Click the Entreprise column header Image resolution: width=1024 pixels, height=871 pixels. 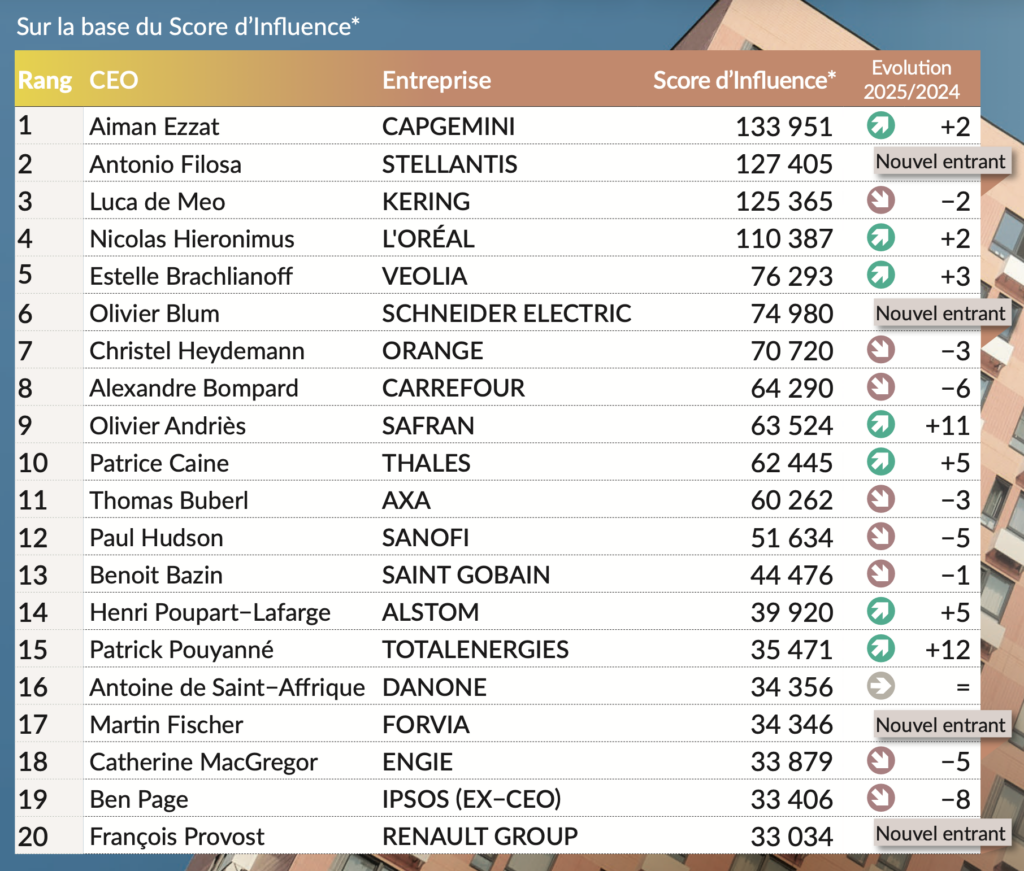click(x=436, y=80)
